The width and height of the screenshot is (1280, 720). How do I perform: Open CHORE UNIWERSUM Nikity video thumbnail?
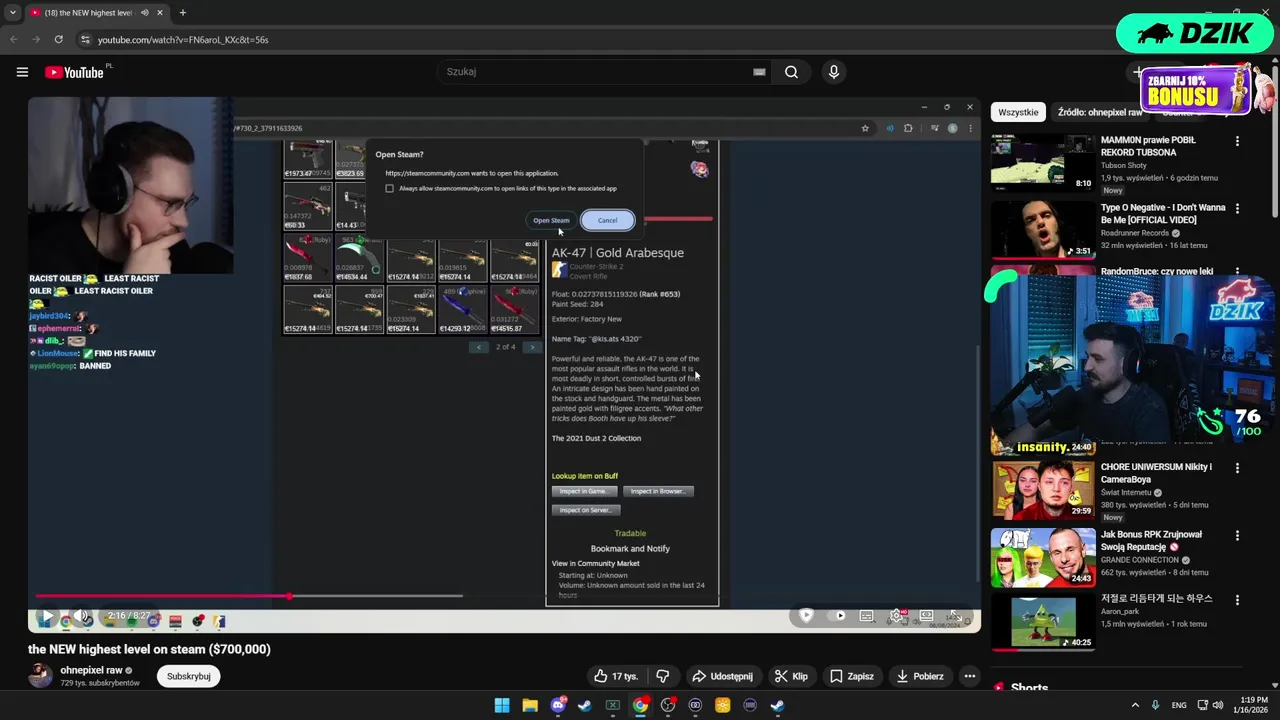point(1043,489)
